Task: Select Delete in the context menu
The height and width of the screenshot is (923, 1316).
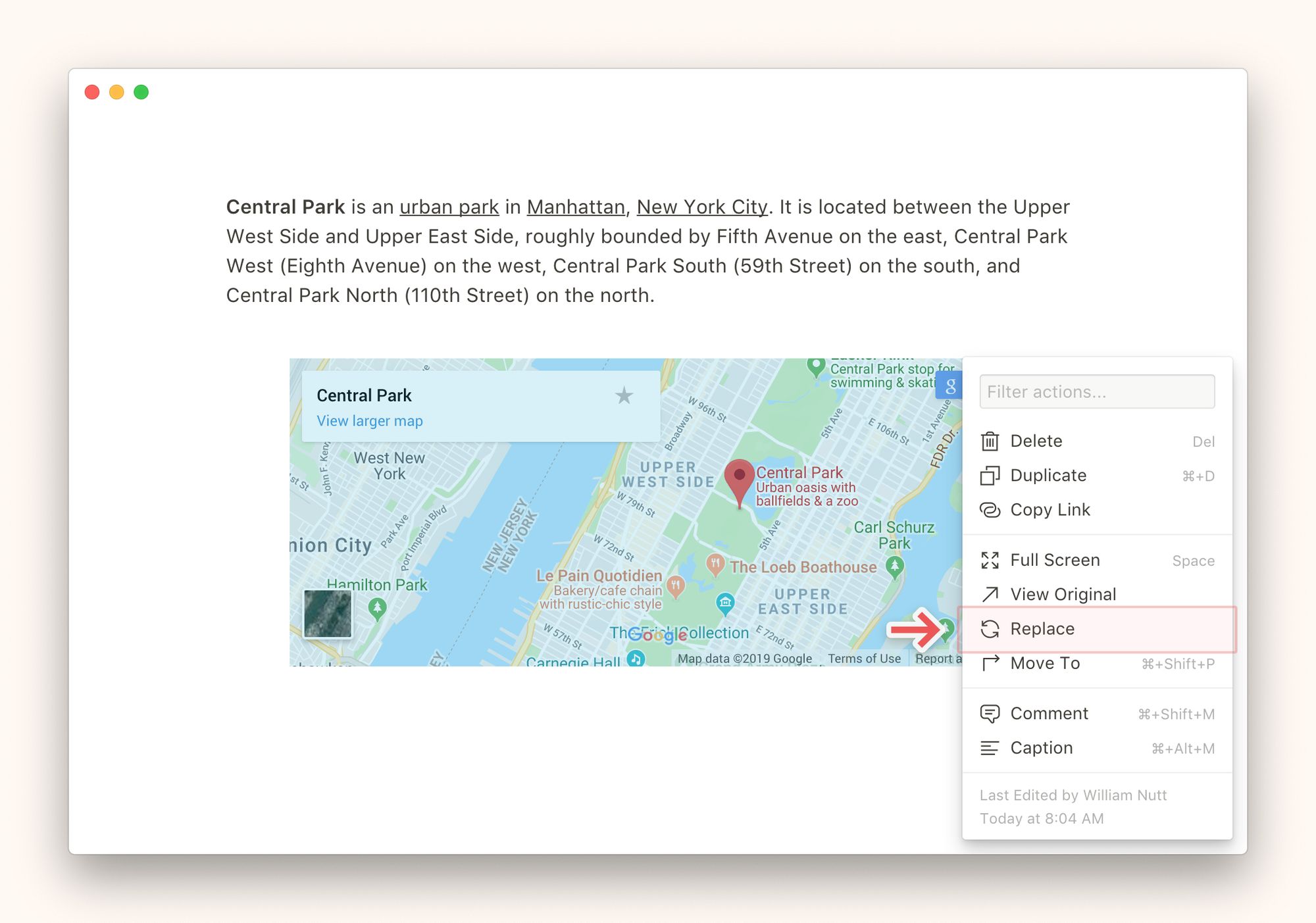Action: (1097, 441)
